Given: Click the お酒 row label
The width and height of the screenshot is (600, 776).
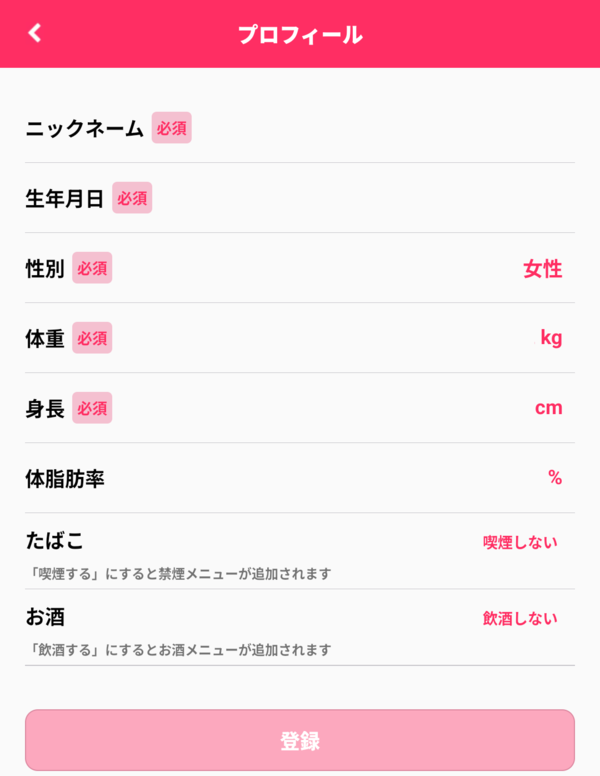Looking at the screenshot, I should [x=45, y=617].
